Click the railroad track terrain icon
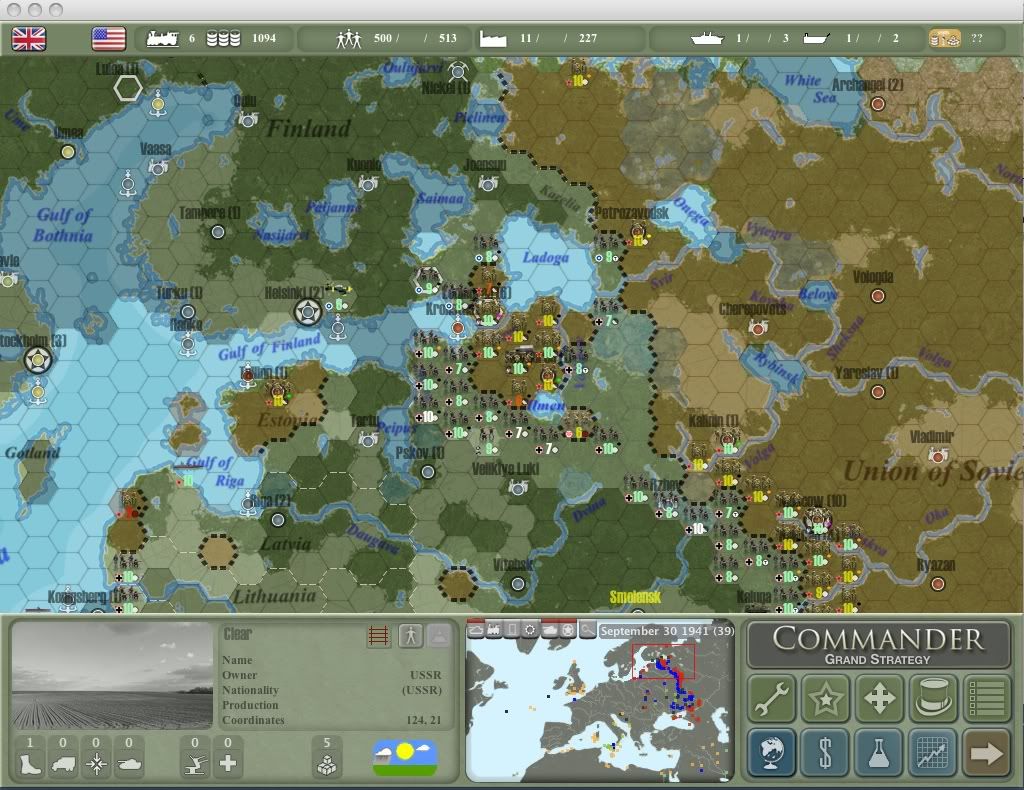This screenshot has height=790, width=1024. coord(379,636)
